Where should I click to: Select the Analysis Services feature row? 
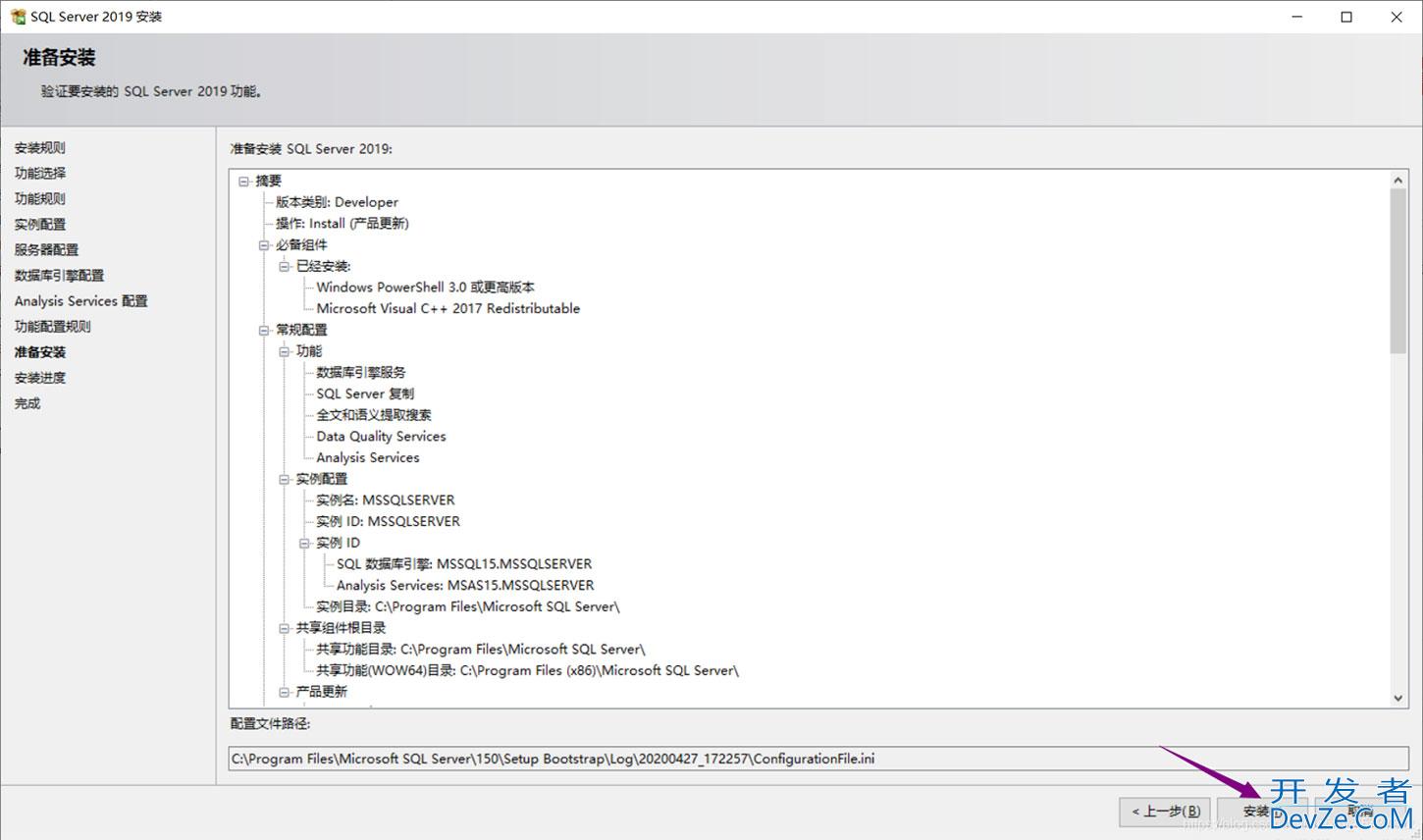[x=368, y=457]
